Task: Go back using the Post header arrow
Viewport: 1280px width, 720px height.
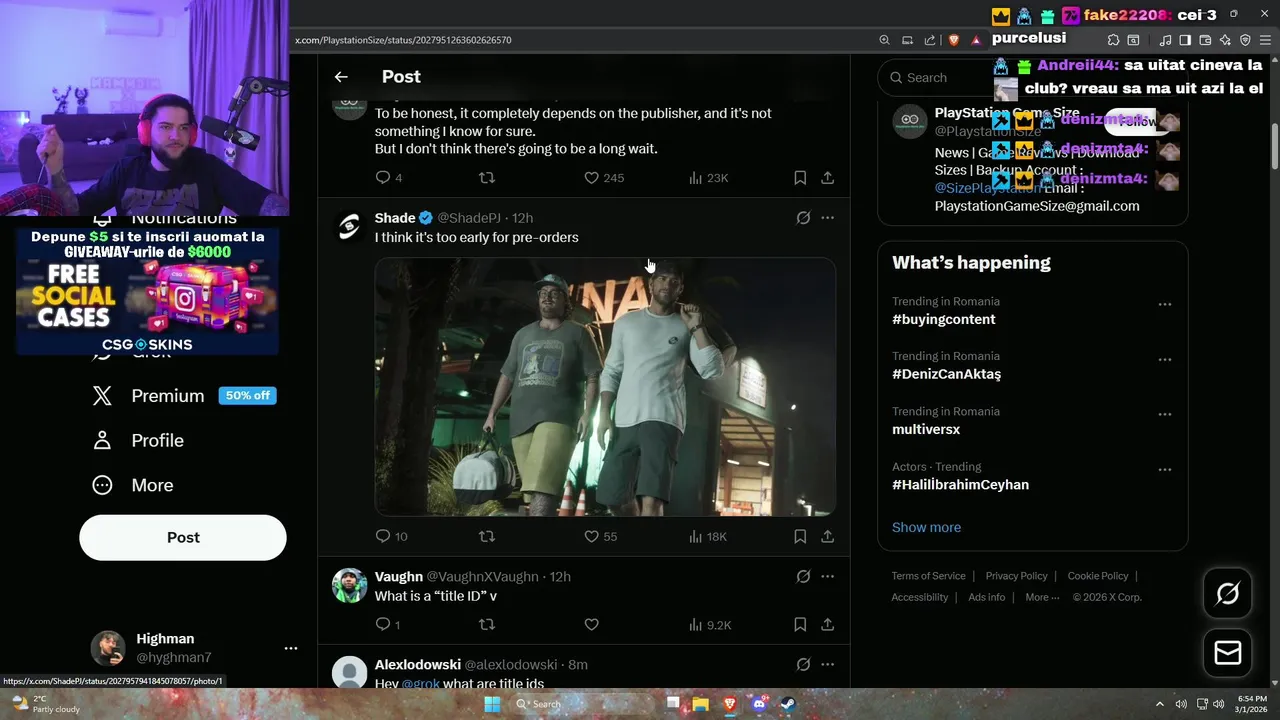Action: pyautogui.click(x=341, y=77)
